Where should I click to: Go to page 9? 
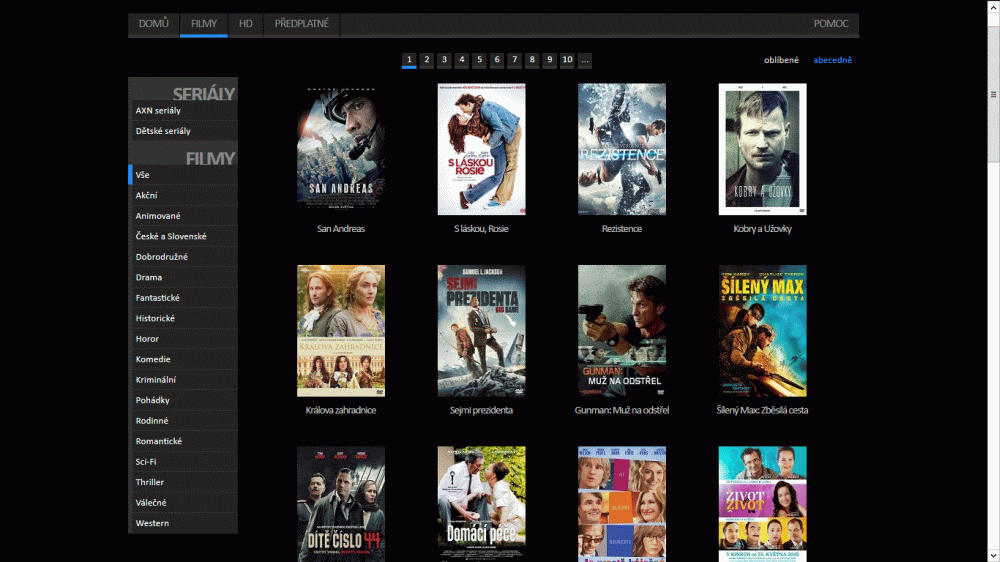point(550,60)
